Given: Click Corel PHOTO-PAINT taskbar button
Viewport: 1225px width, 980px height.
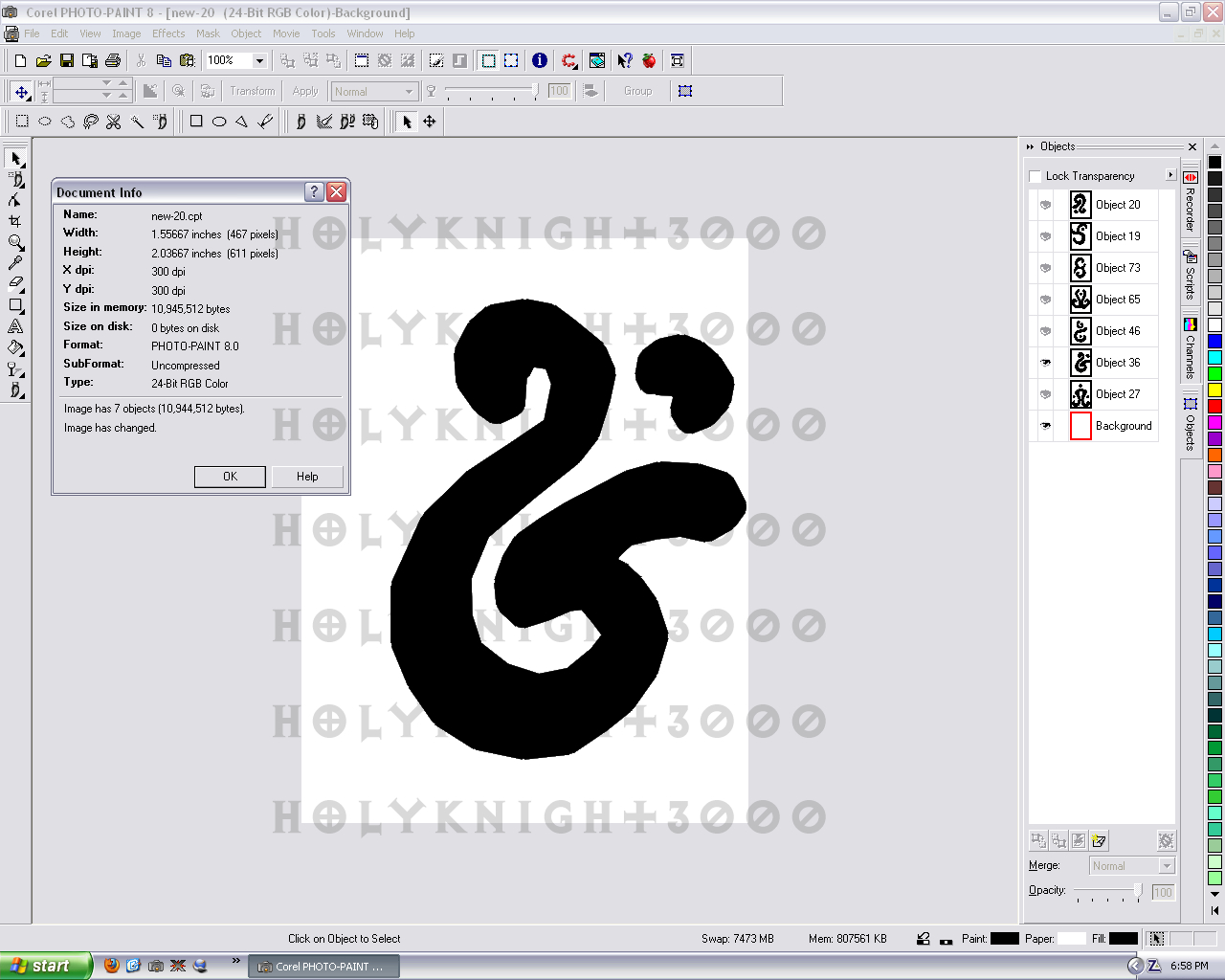Looking at the screenshot, I should point(324,967).
